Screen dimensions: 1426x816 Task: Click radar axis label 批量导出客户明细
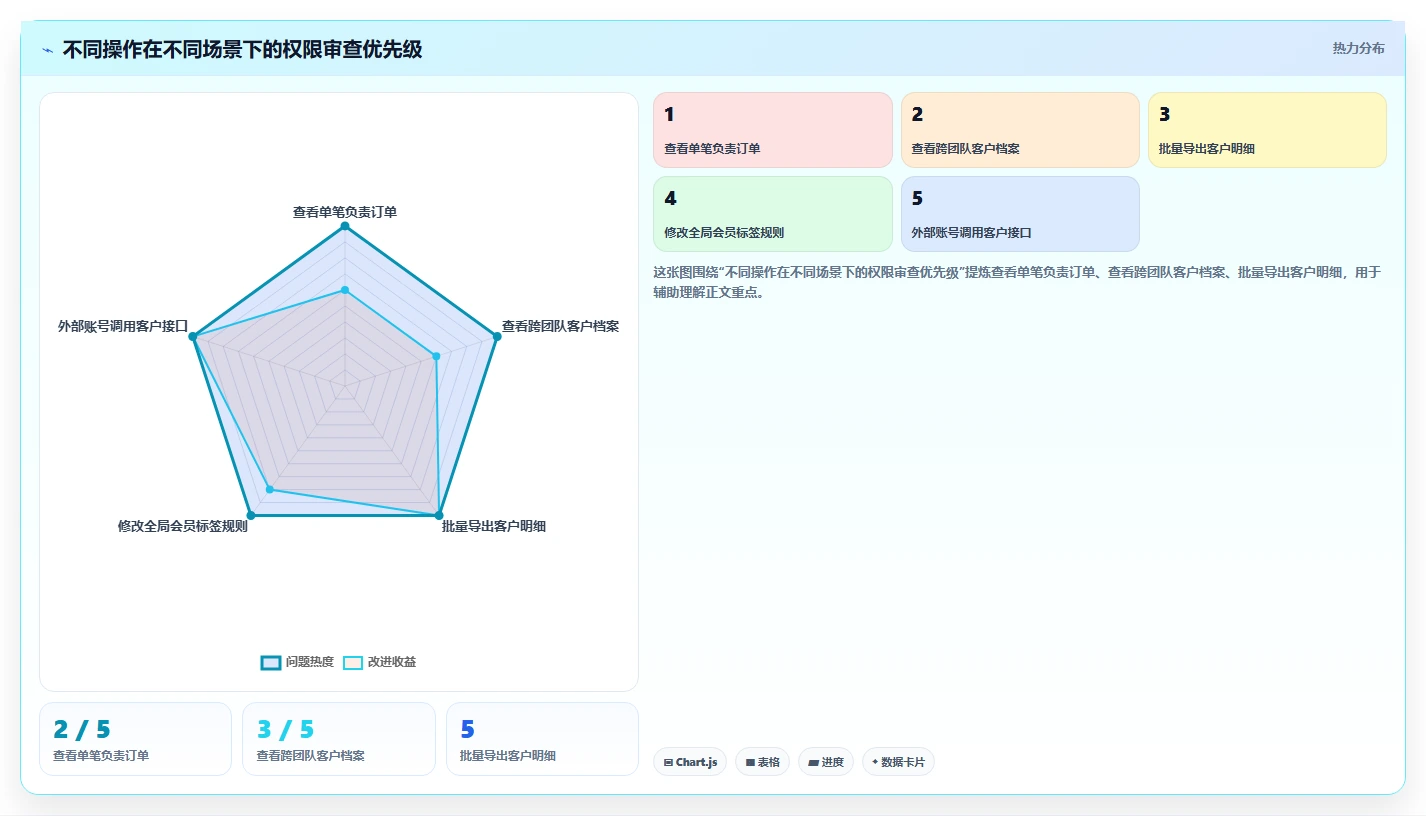(x=494, y=526)
